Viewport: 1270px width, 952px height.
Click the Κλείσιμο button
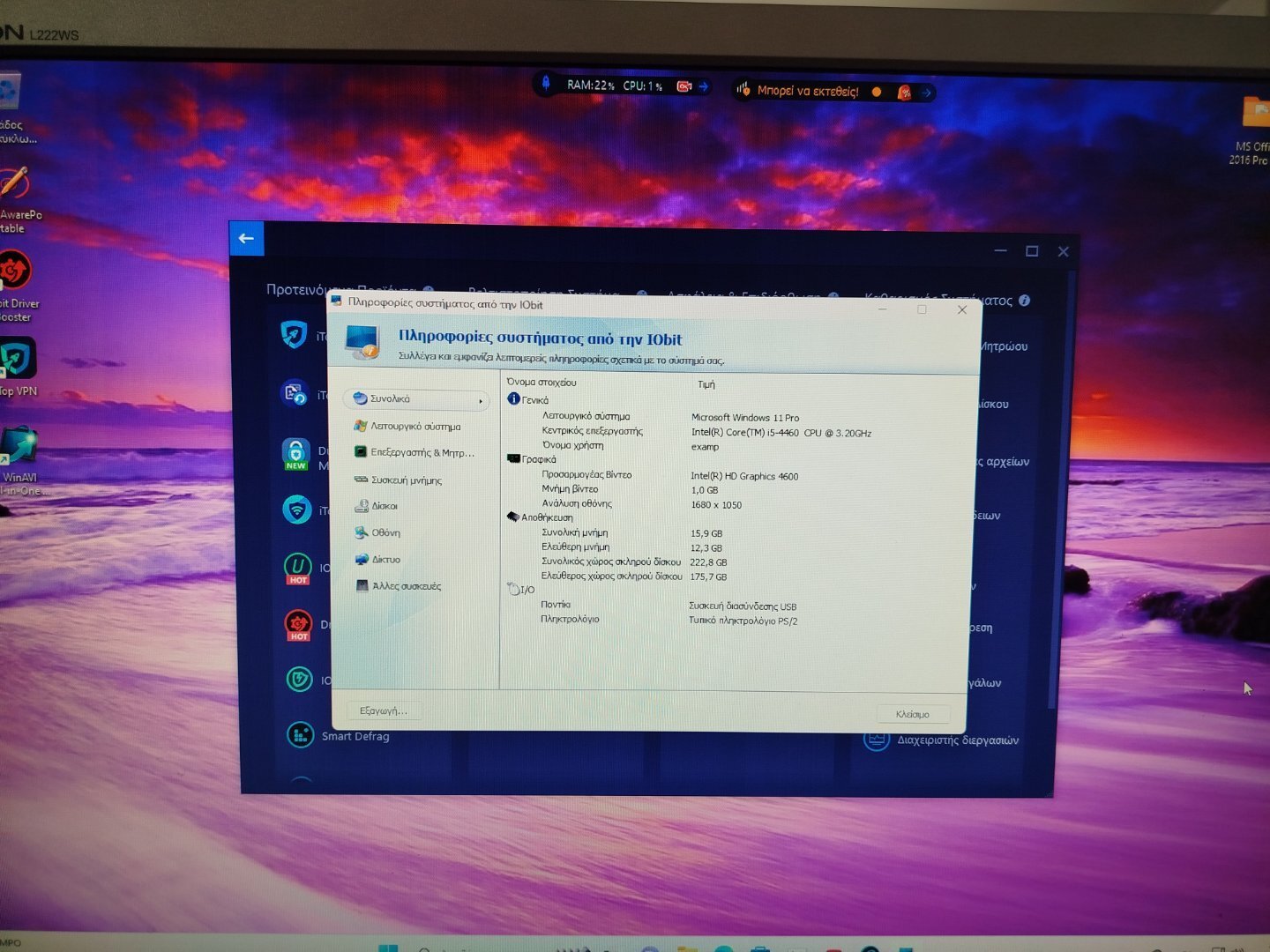coord(913,714)
